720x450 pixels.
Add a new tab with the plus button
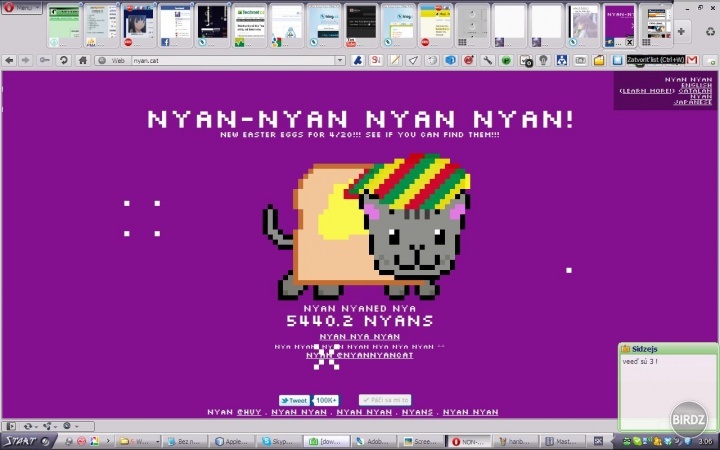coord(681,31)
